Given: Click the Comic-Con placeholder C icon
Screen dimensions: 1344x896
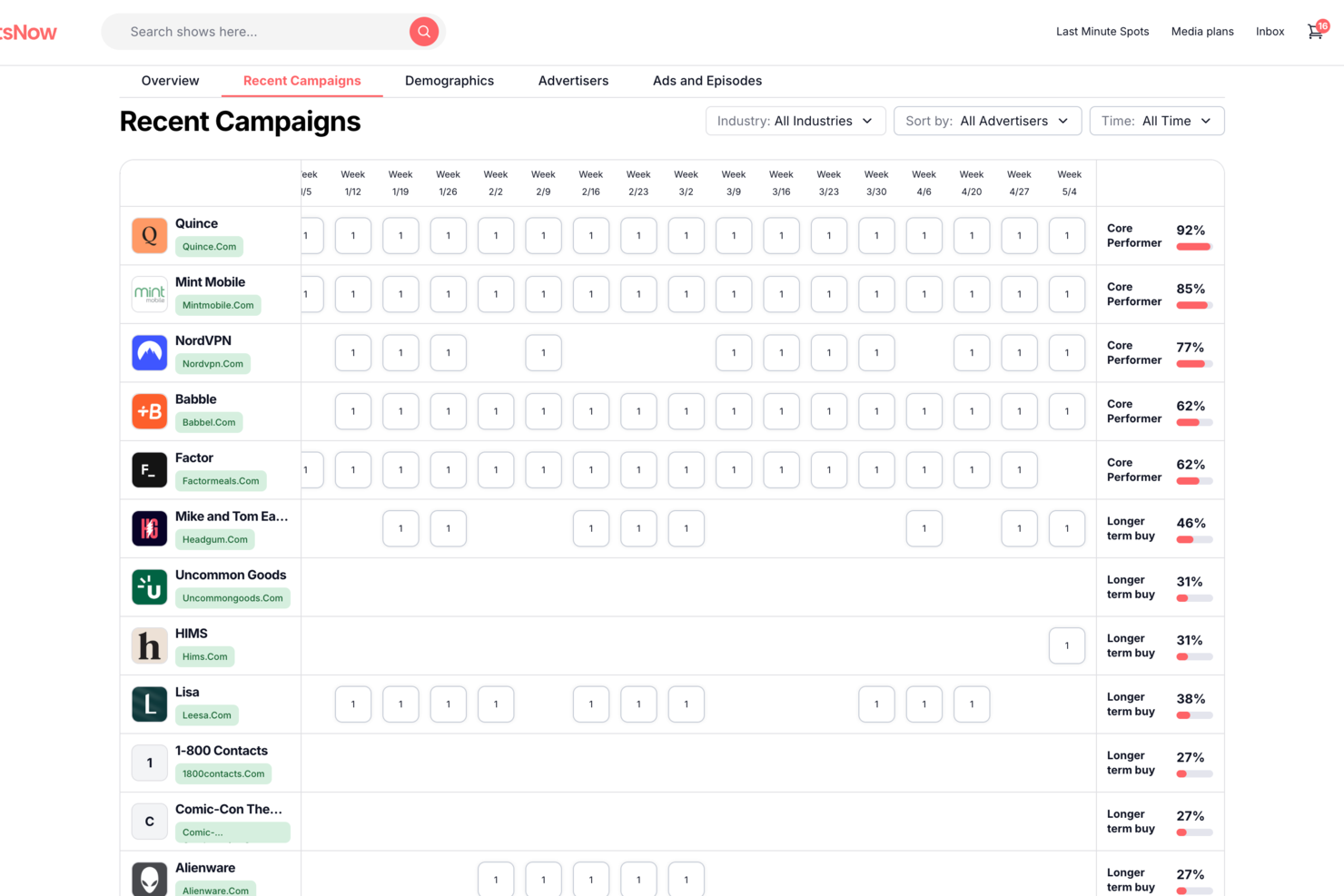Looking at the screenshot, I should point(150,822).
